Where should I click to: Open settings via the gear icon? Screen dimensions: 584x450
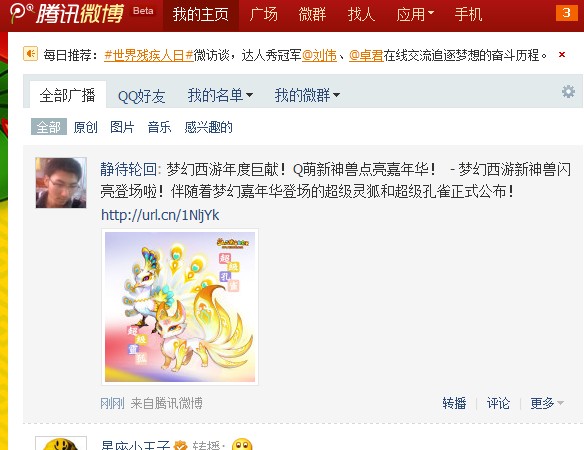tap(568, 92)
